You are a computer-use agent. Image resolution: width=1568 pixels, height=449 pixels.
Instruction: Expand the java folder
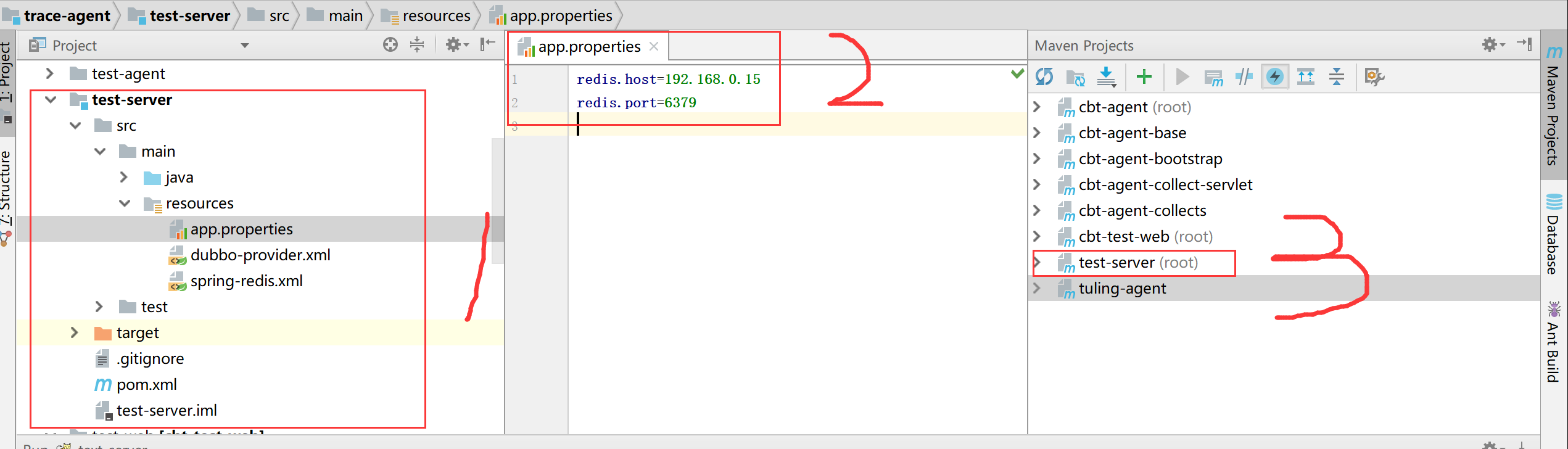pyautogui.click(x=124, y=178)
